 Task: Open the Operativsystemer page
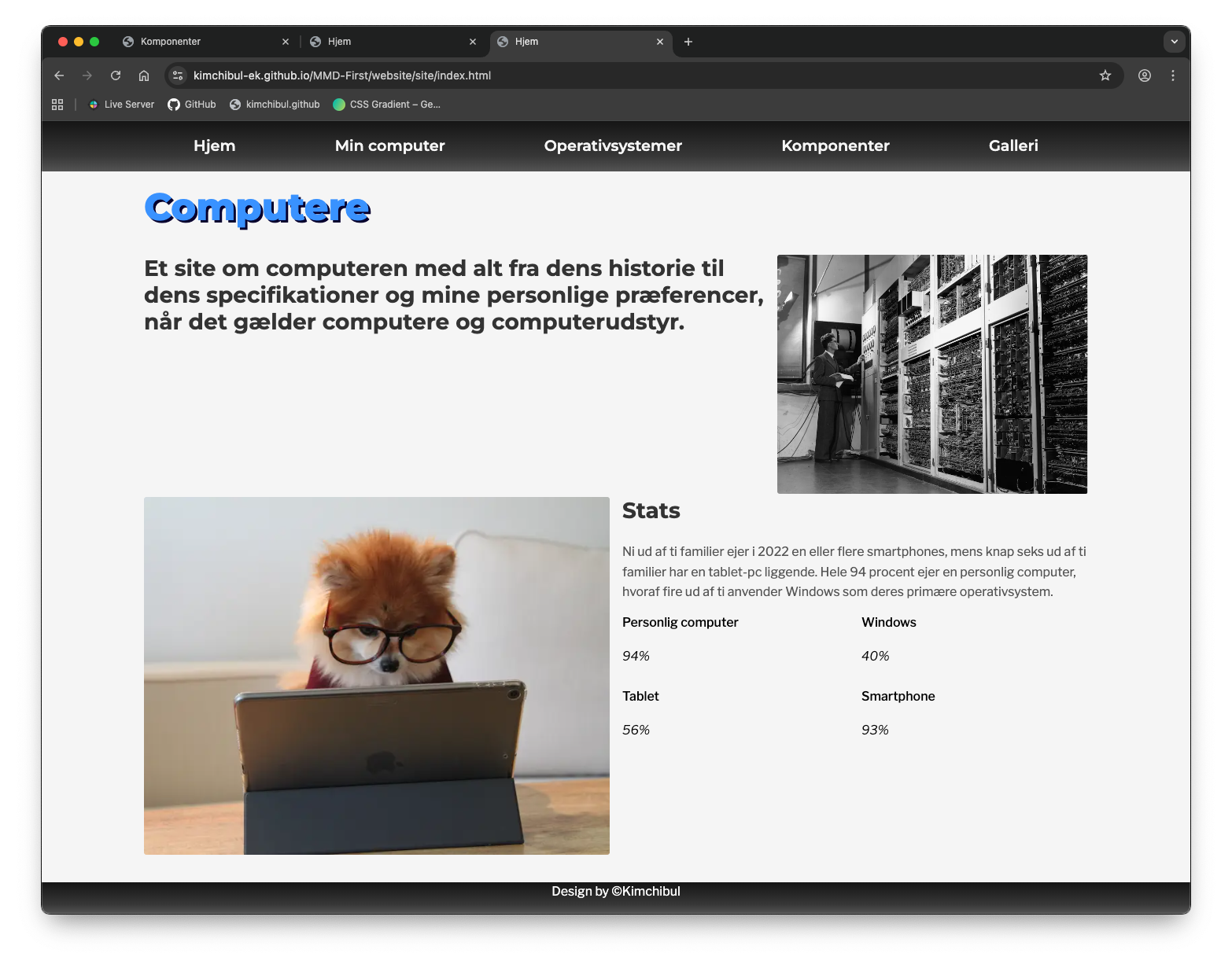[613, 145]
